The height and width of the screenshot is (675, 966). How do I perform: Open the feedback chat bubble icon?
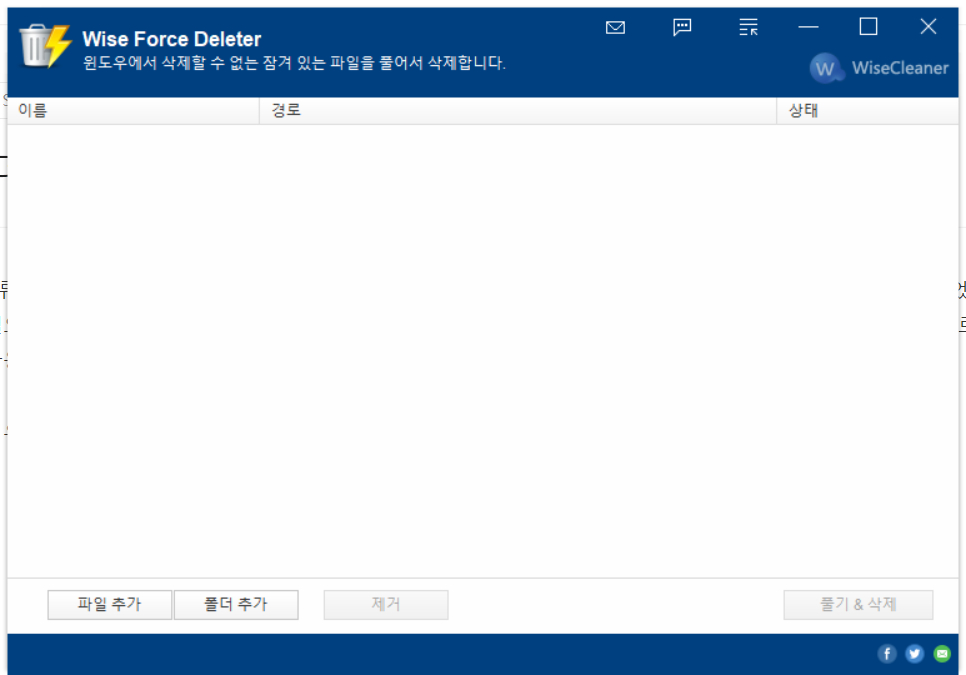click(682, 27)
